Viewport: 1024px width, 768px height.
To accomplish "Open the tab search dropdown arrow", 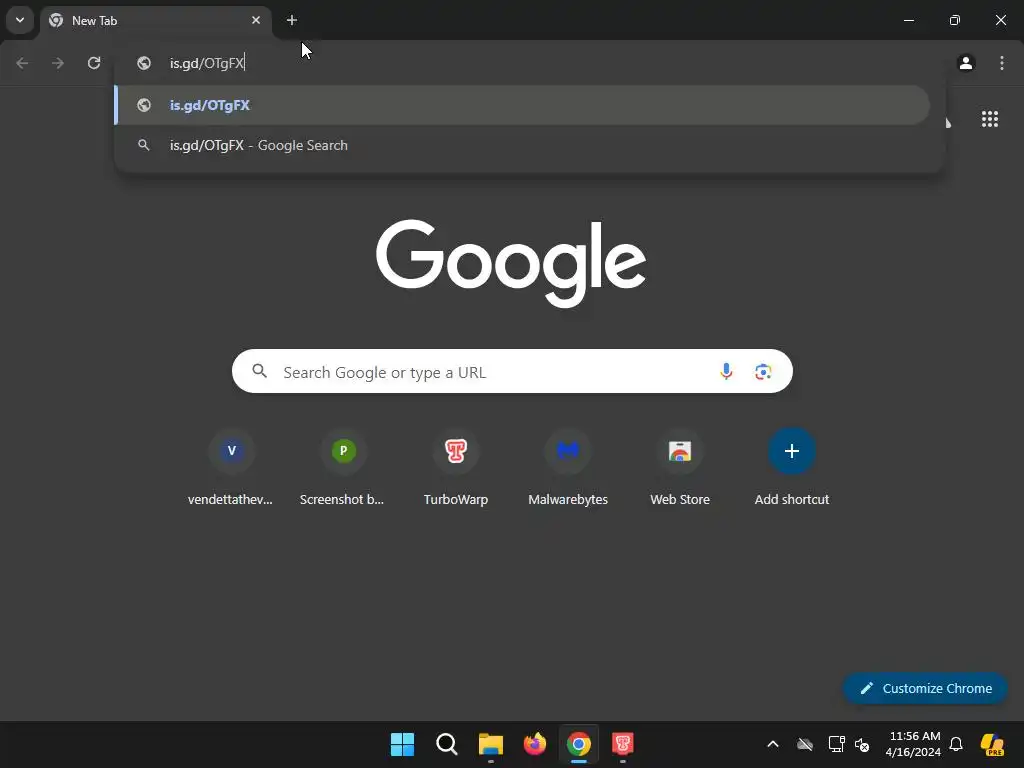I will pos(20,20).
